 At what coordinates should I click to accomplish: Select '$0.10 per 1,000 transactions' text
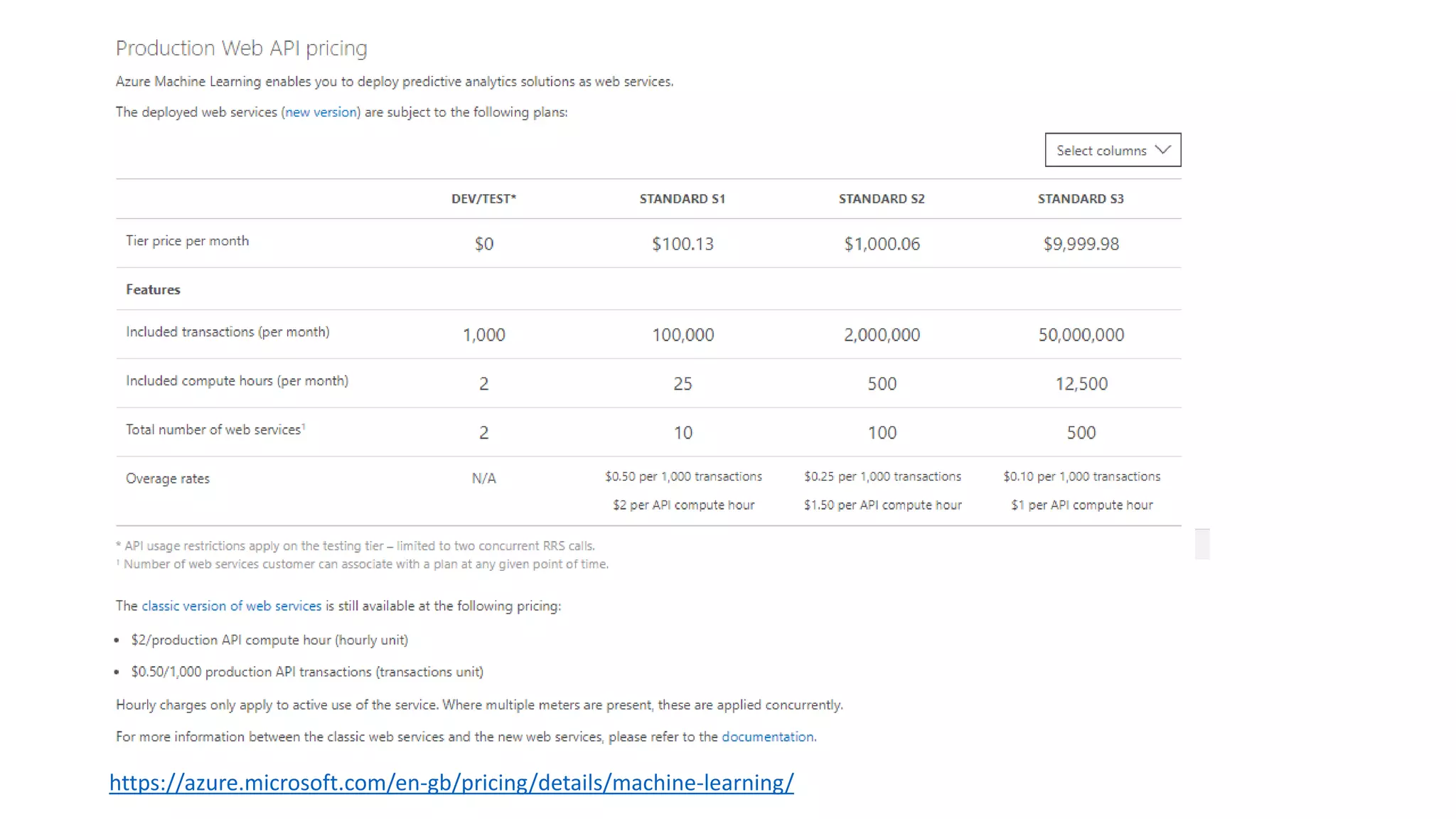pos(1081,476)
